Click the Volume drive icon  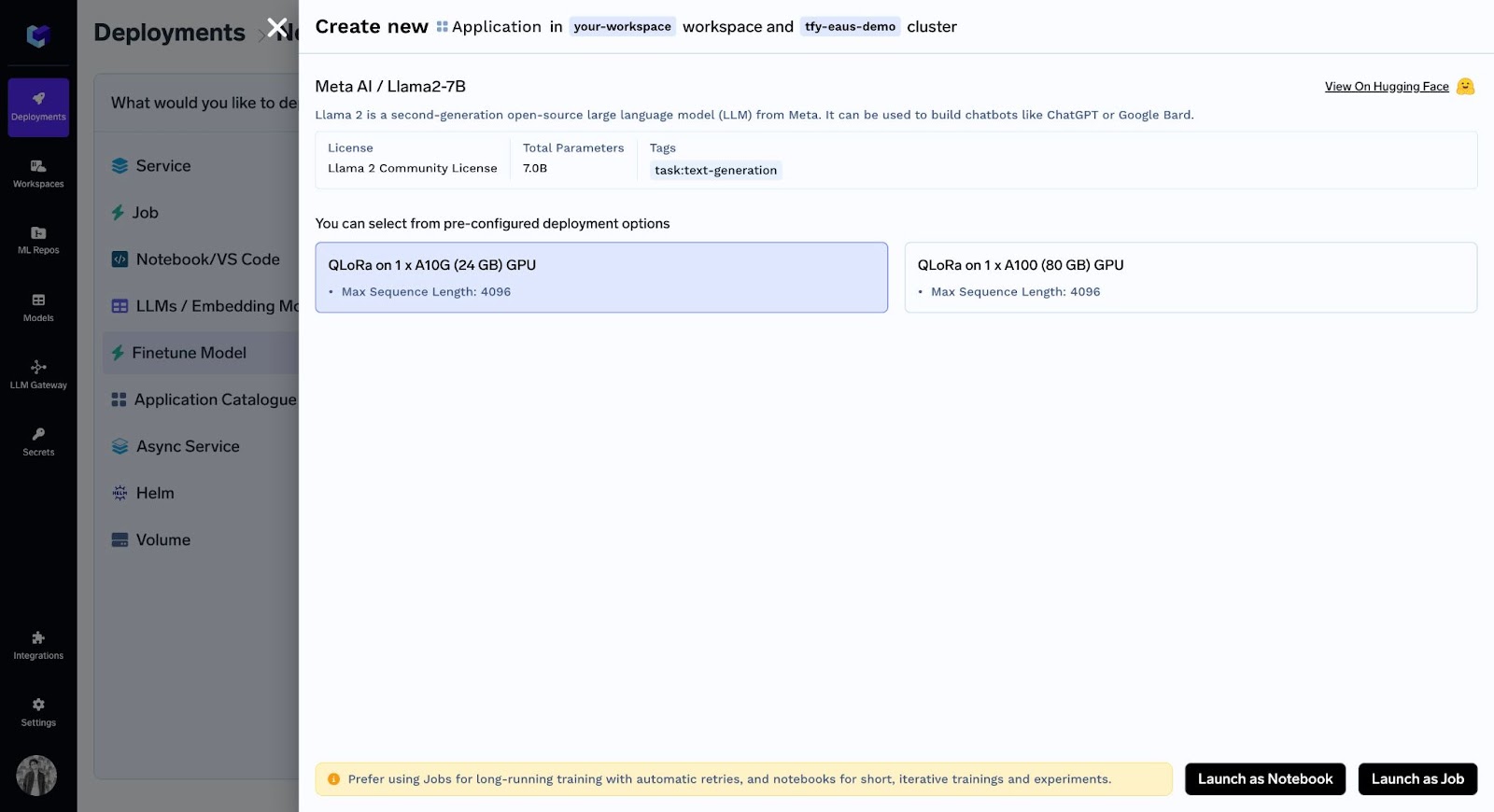(x=120, y=539)
